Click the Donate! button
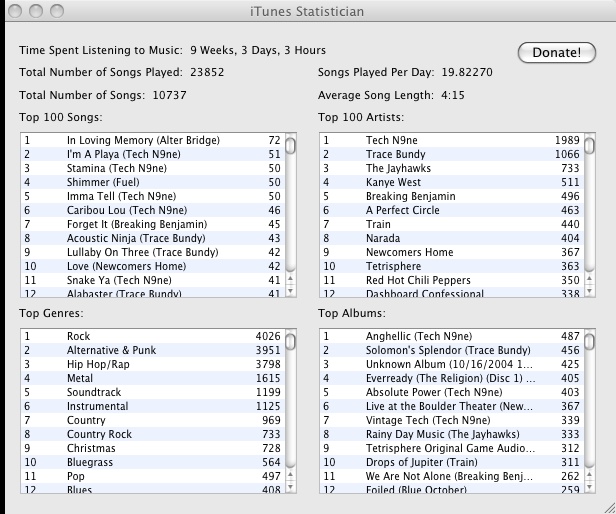 (x=557, y=52)
